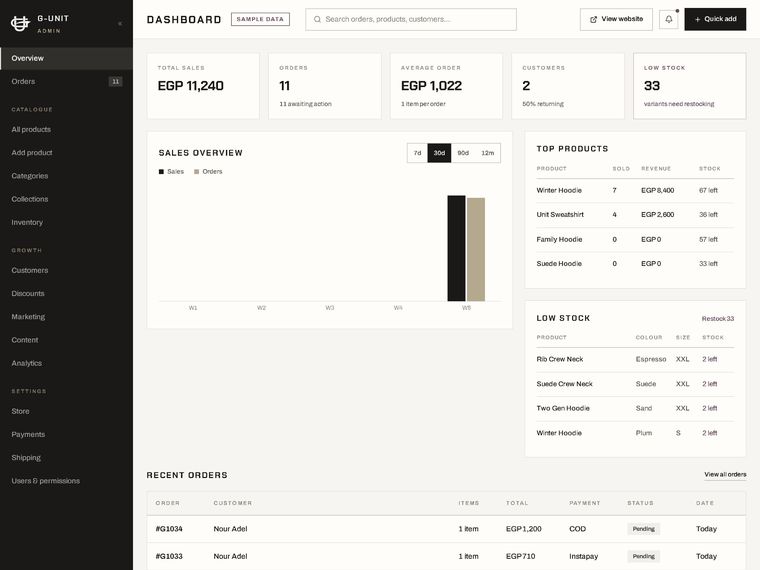Click the search magnifier icon

(x=317, y=19)
